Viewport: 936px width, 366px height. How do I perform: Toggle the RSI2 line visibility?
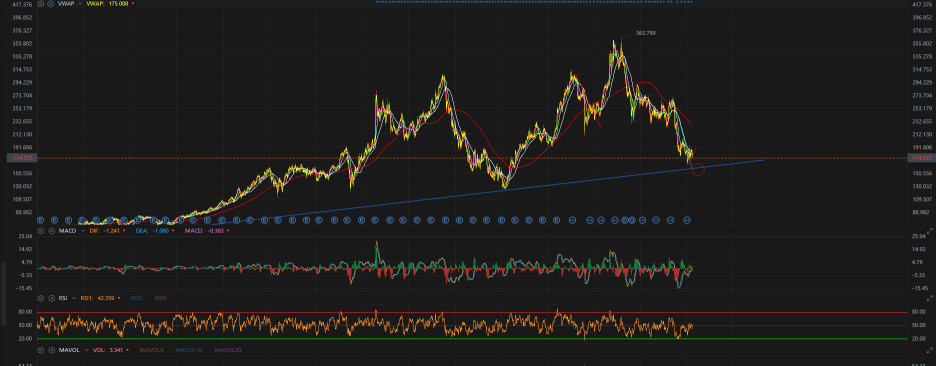137,297
